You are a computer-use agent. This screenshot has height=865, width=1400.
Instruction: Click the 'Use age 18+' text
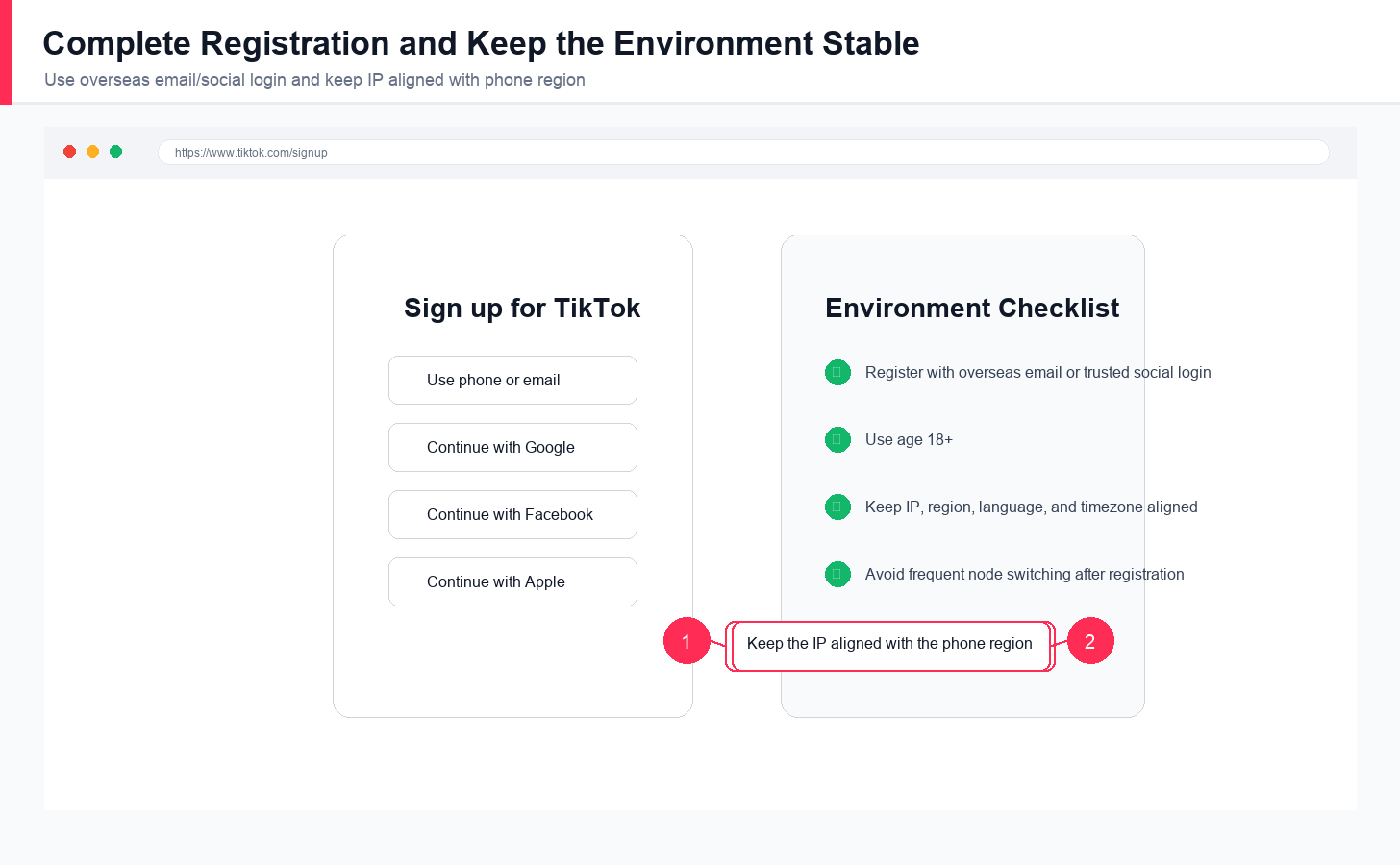(x=909, y=439)
